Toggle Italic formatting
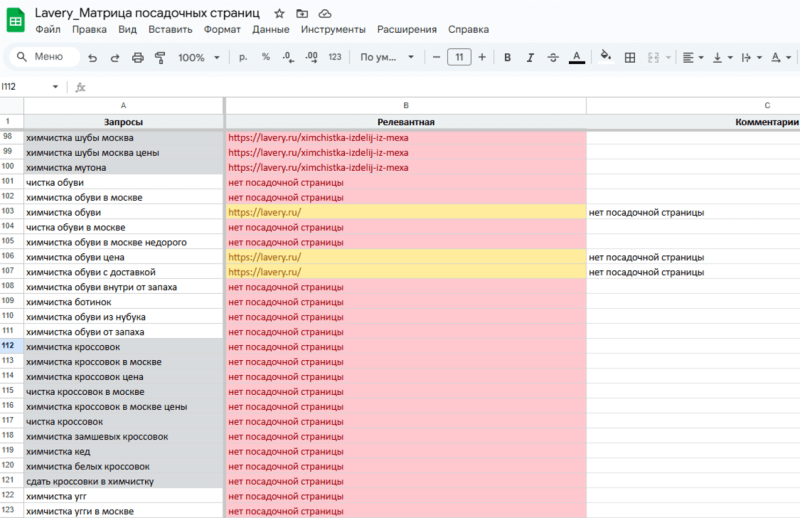Screen dimensions: 800x518 click(x=529, y=57)
